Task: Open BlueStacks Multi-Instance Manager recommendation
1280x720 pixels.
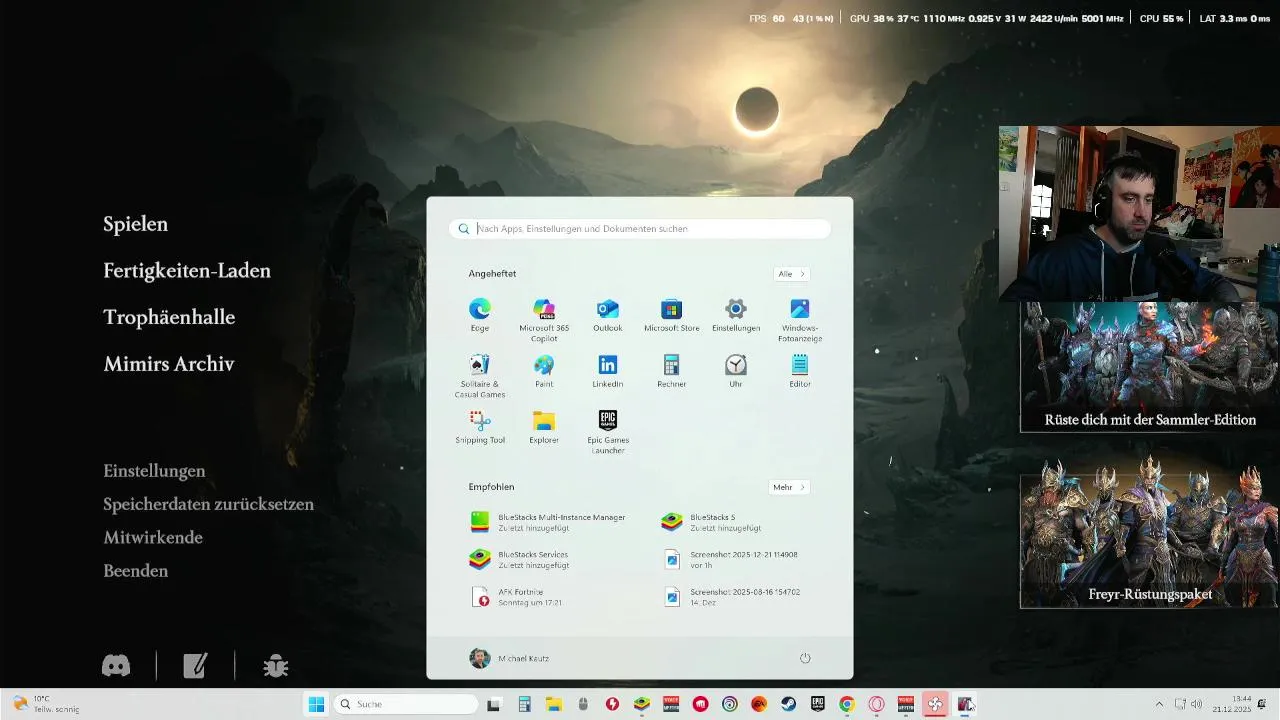Action: (548, 522)
